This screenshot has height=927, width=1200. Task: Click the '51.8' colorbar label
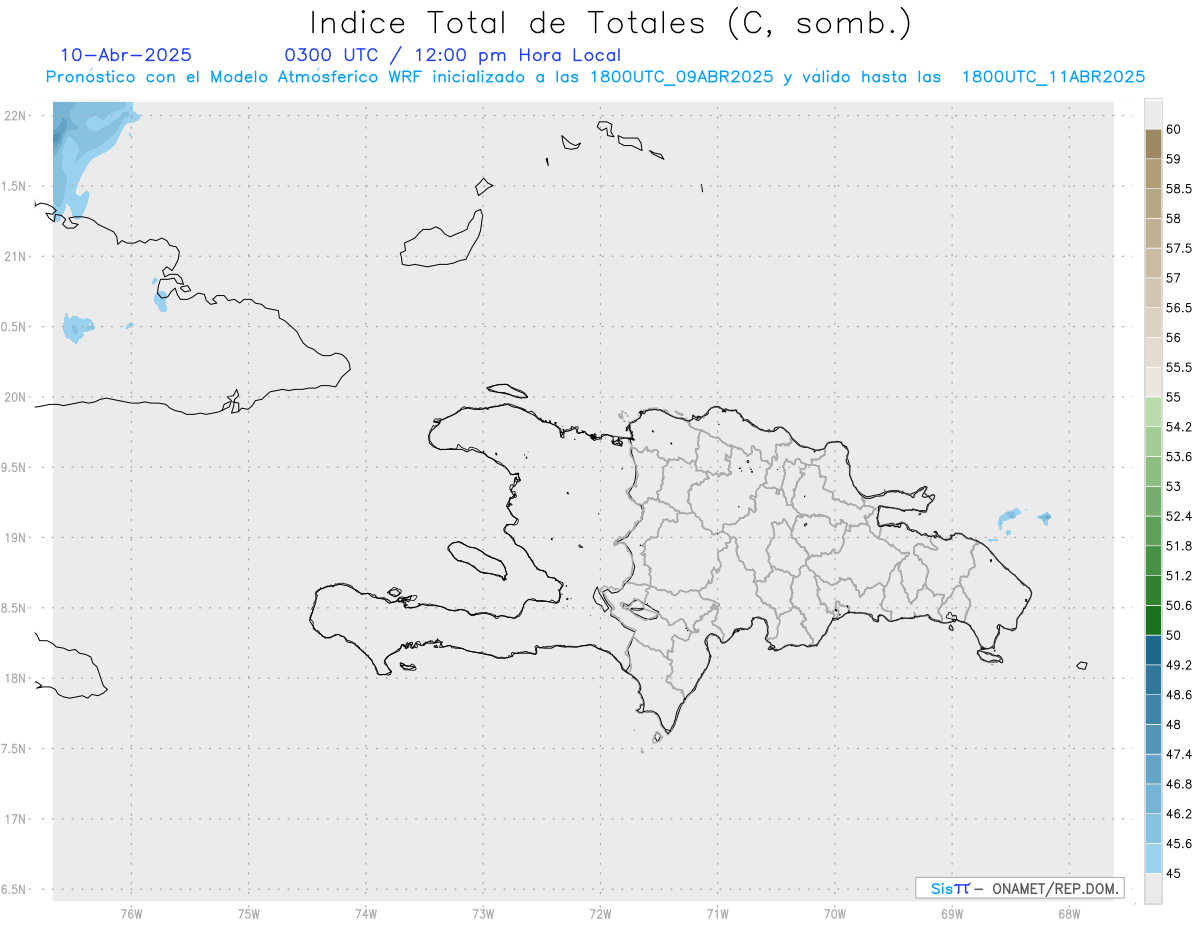pos(1178,546)
